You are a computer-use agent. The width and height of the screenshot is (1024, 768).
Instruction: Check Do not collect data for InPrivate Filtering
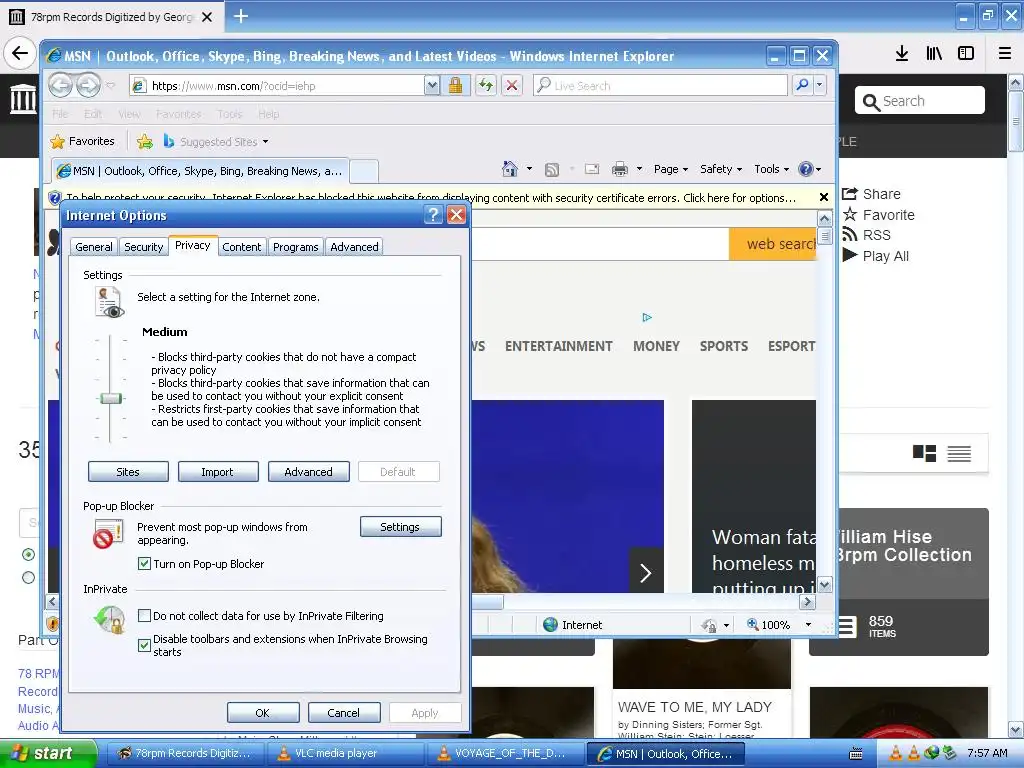coord(144,615)
